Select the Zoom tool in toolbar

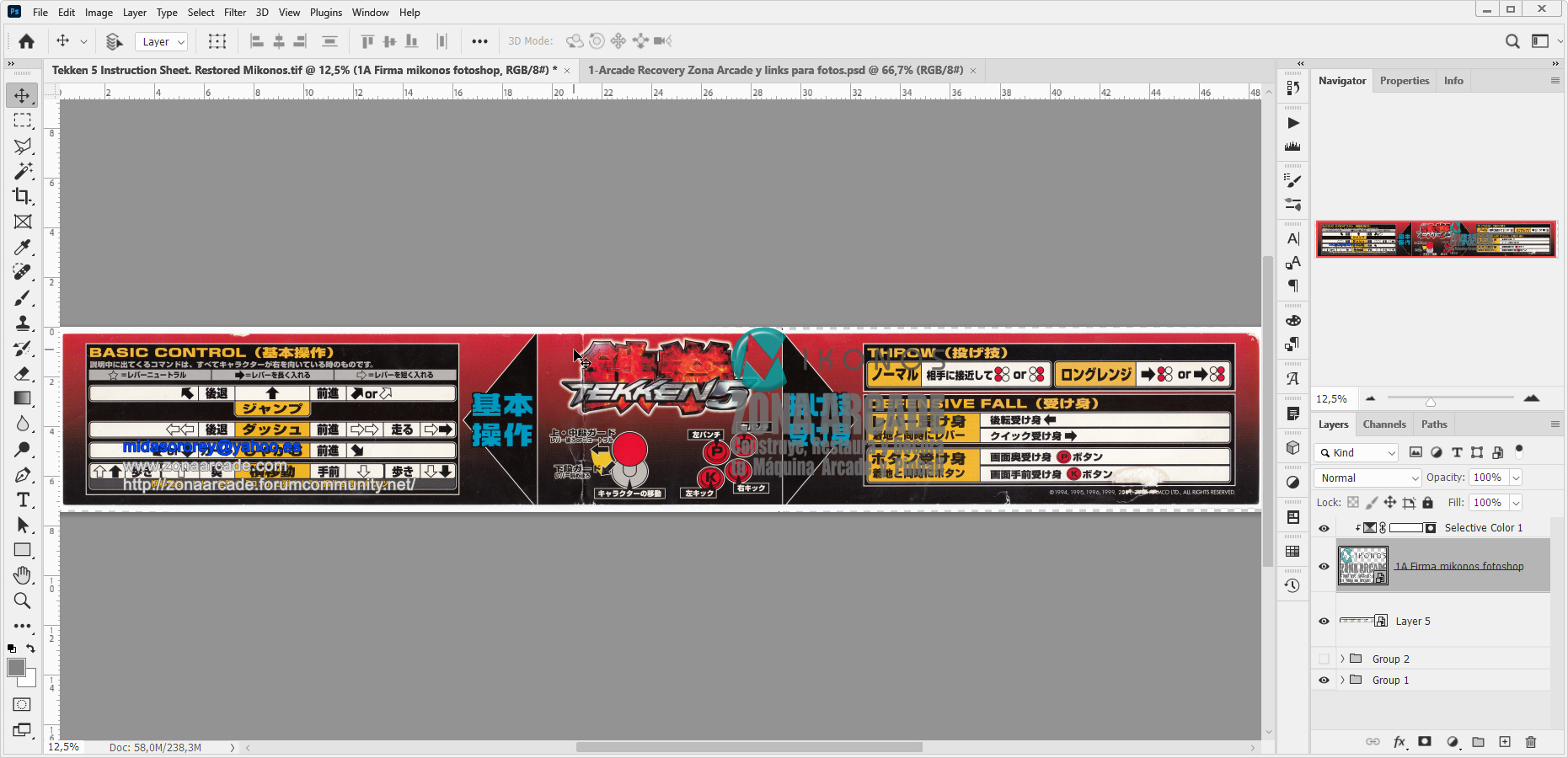tap(22, 601)
